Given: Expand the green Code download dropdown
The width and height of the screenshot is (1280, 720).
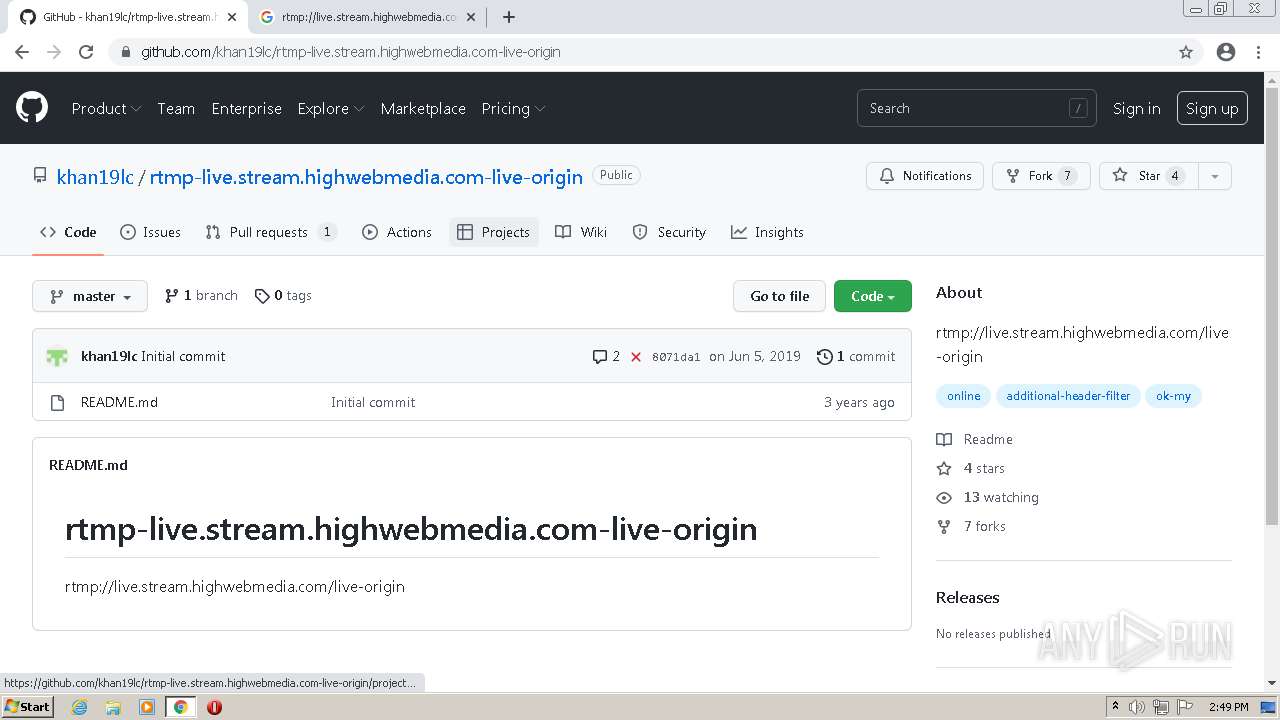Looking at the screenshot, I should click(x=873, y=296).
